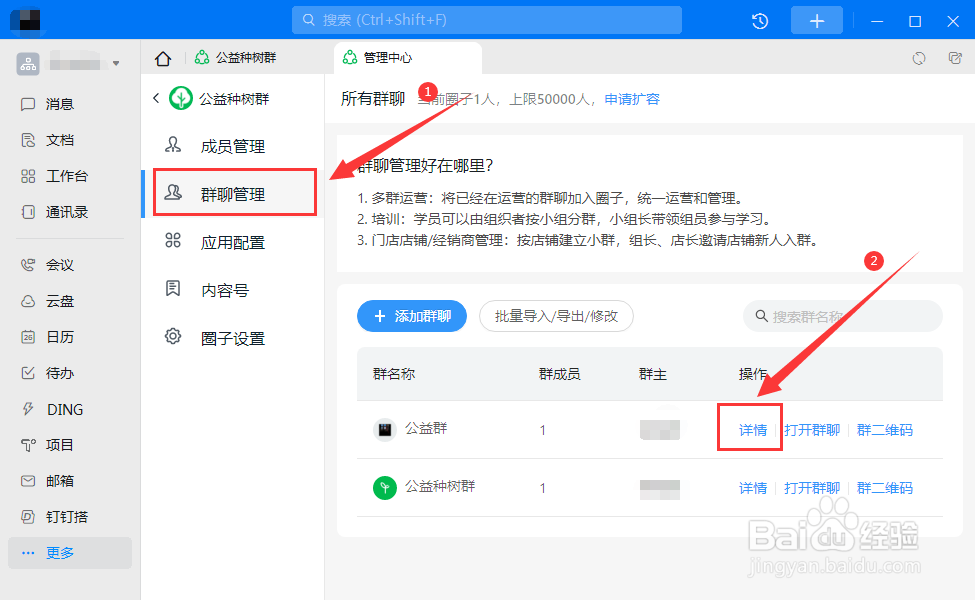
Task: Open the history clock icon
Action: point(760,21)
